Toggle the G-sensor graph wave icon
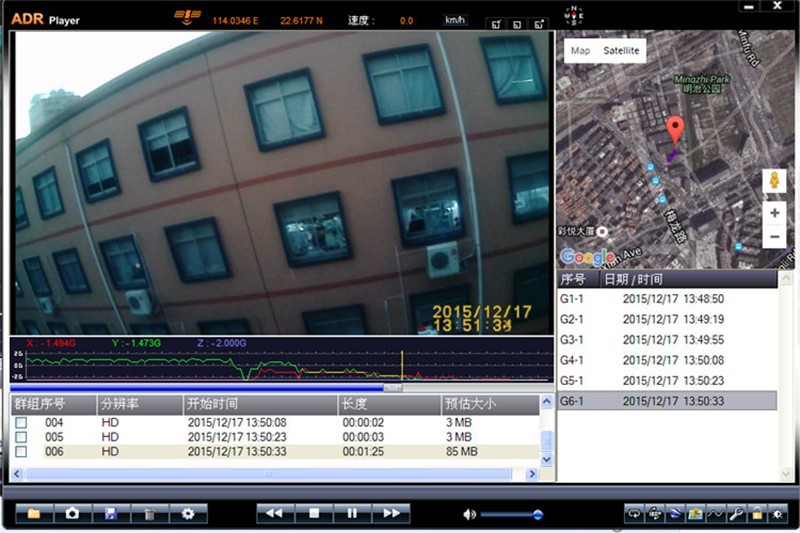The image size is (800, 533). click(715, 514)
